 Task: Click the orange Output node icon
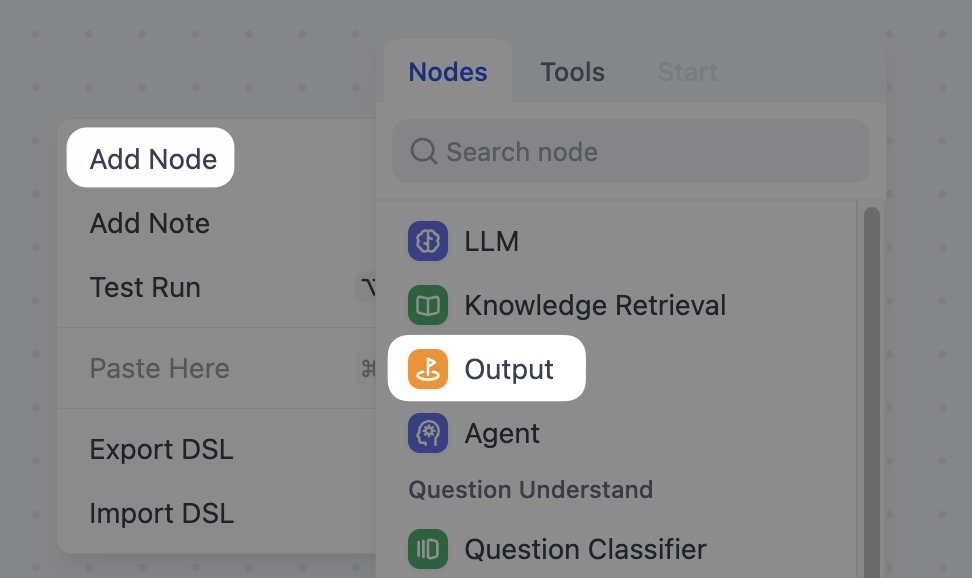click(428, 369)
